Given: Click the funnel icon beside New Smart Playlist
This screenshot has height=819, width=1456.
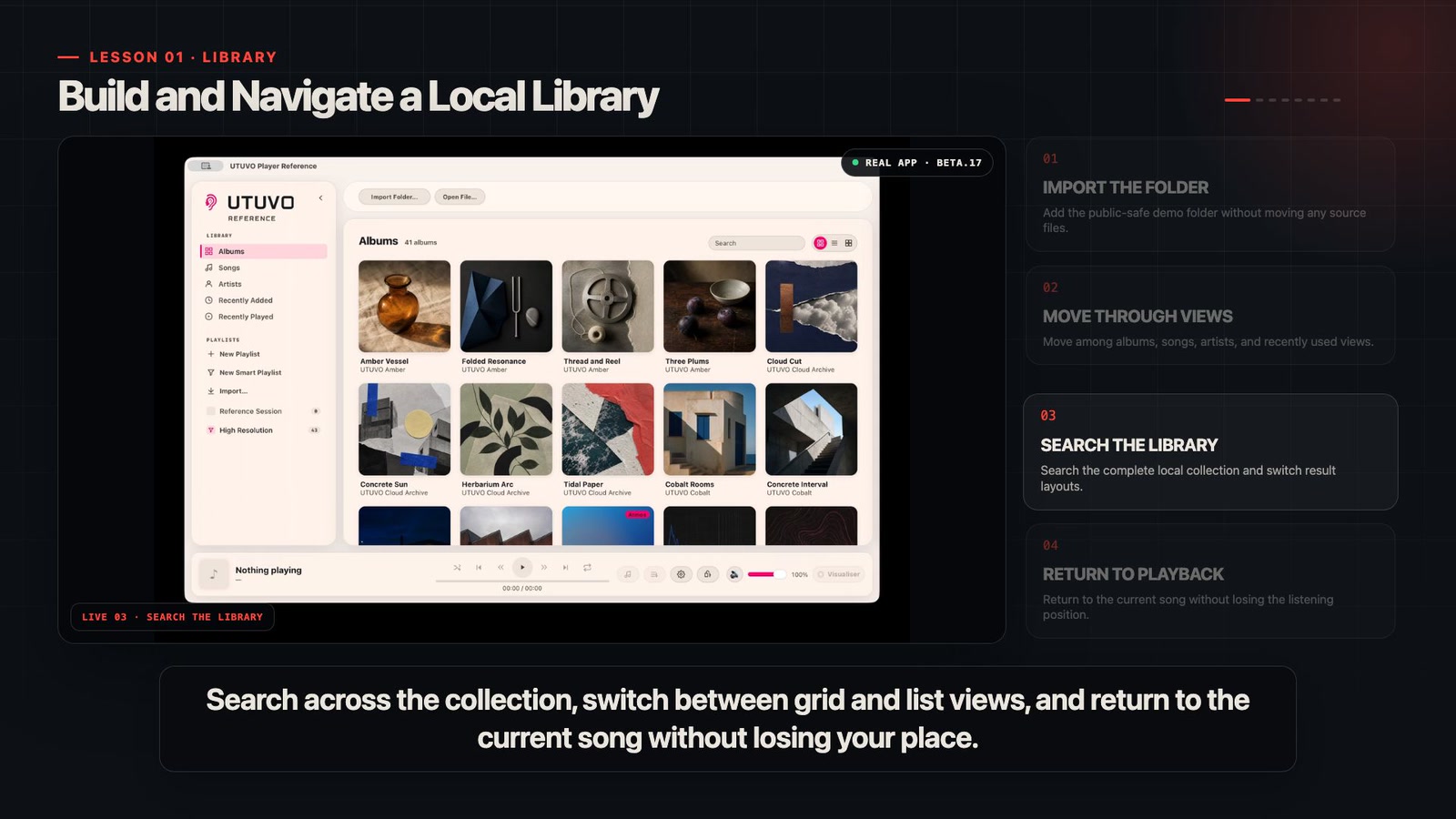Looking at the screenshot, I should point(211,372).
